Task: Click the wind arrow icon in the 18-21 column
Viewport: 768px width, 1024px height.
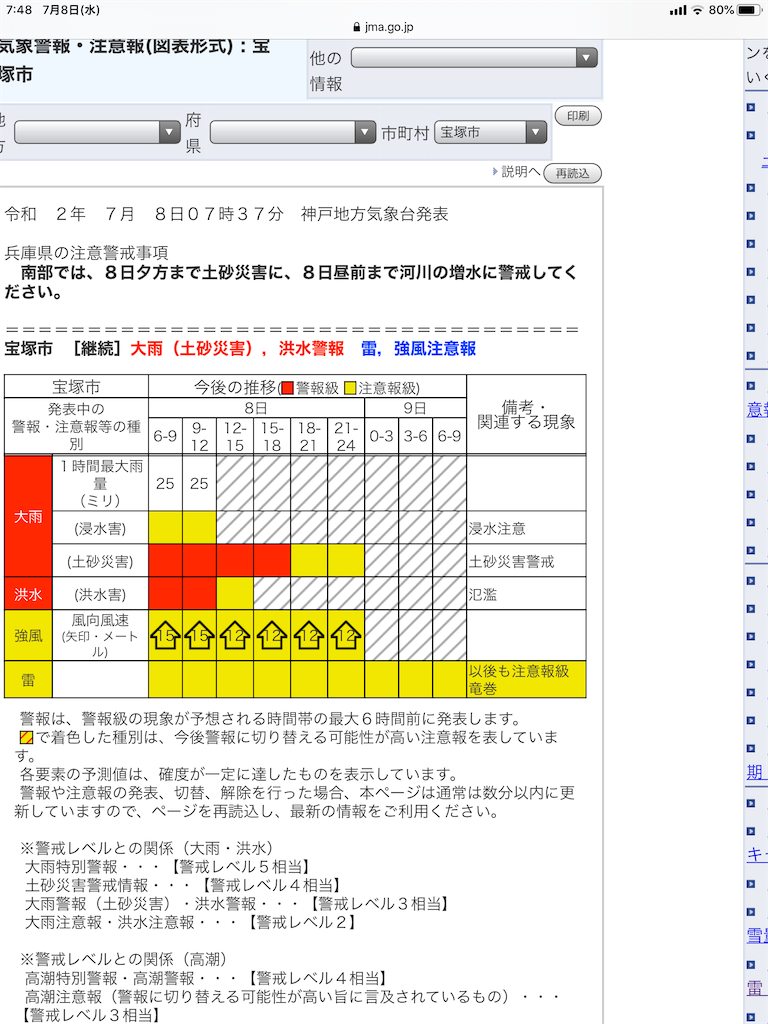Action: click(x=309, y=635)
